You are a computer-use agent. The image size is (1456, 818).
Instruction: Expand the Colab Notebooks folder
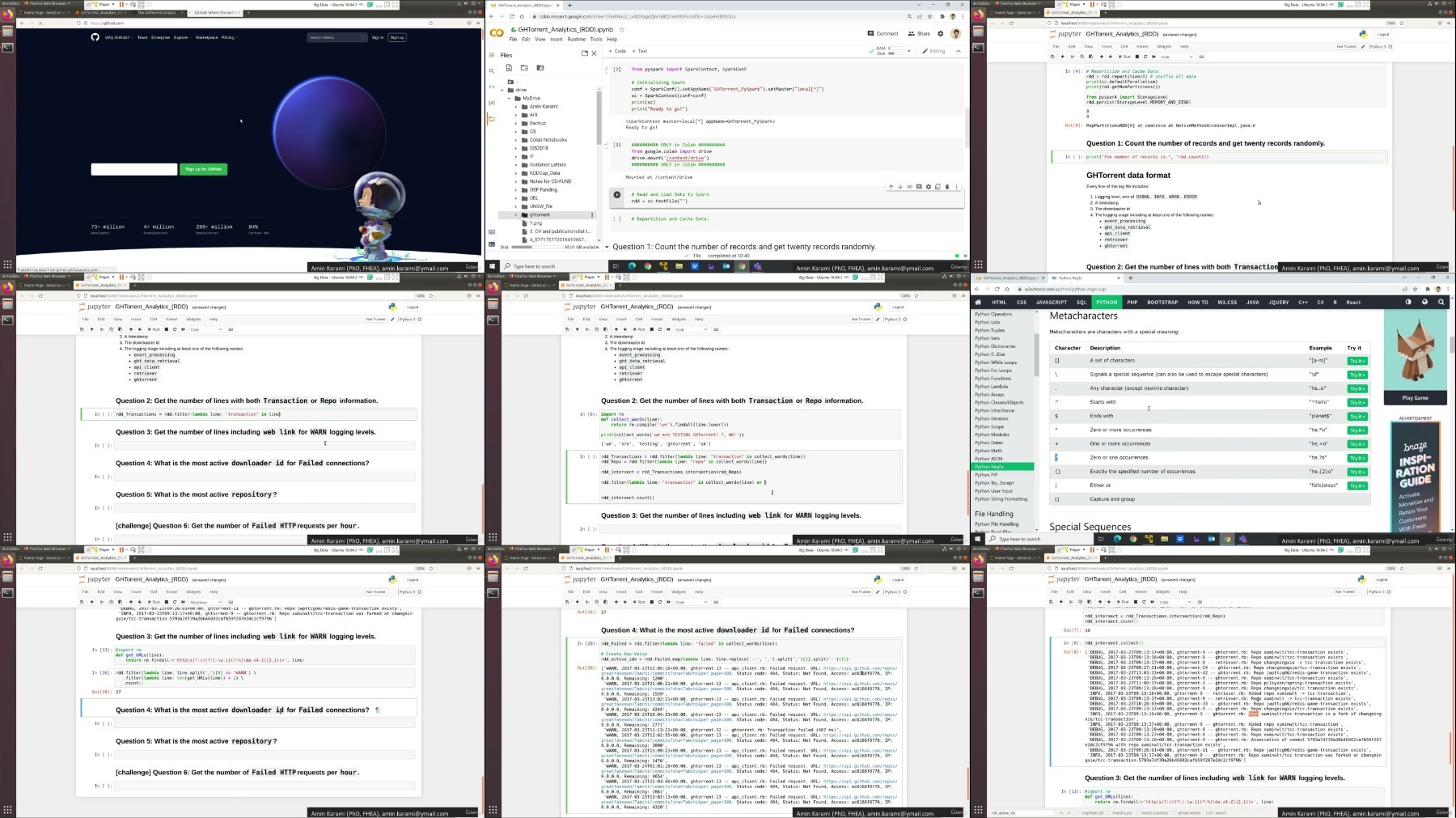click(x=516, y=140)
